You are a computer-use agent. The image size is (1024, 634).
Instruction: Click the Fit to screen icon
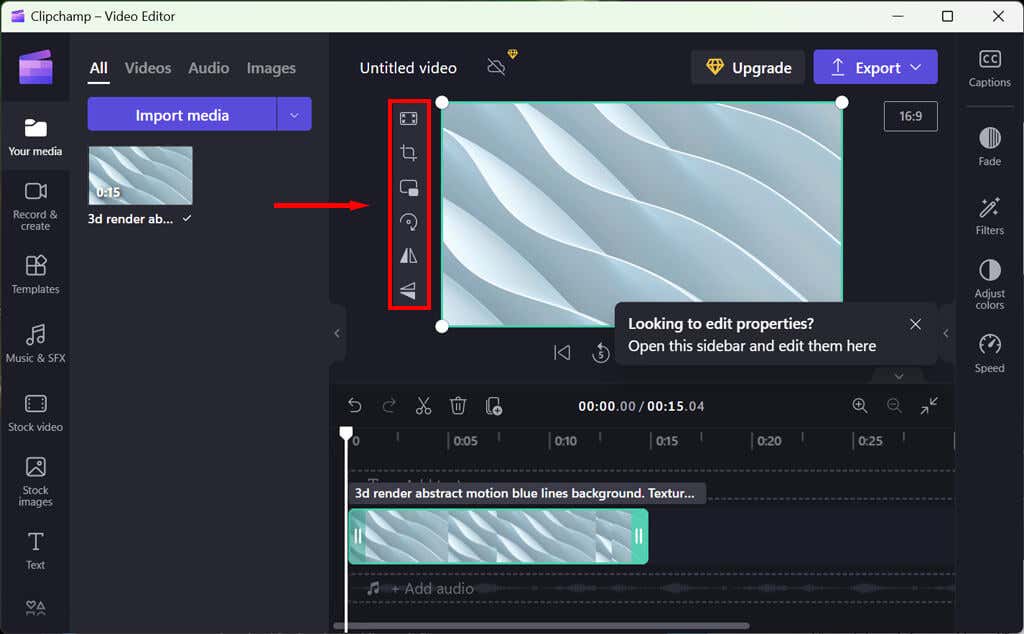click(x=408, y=118)
